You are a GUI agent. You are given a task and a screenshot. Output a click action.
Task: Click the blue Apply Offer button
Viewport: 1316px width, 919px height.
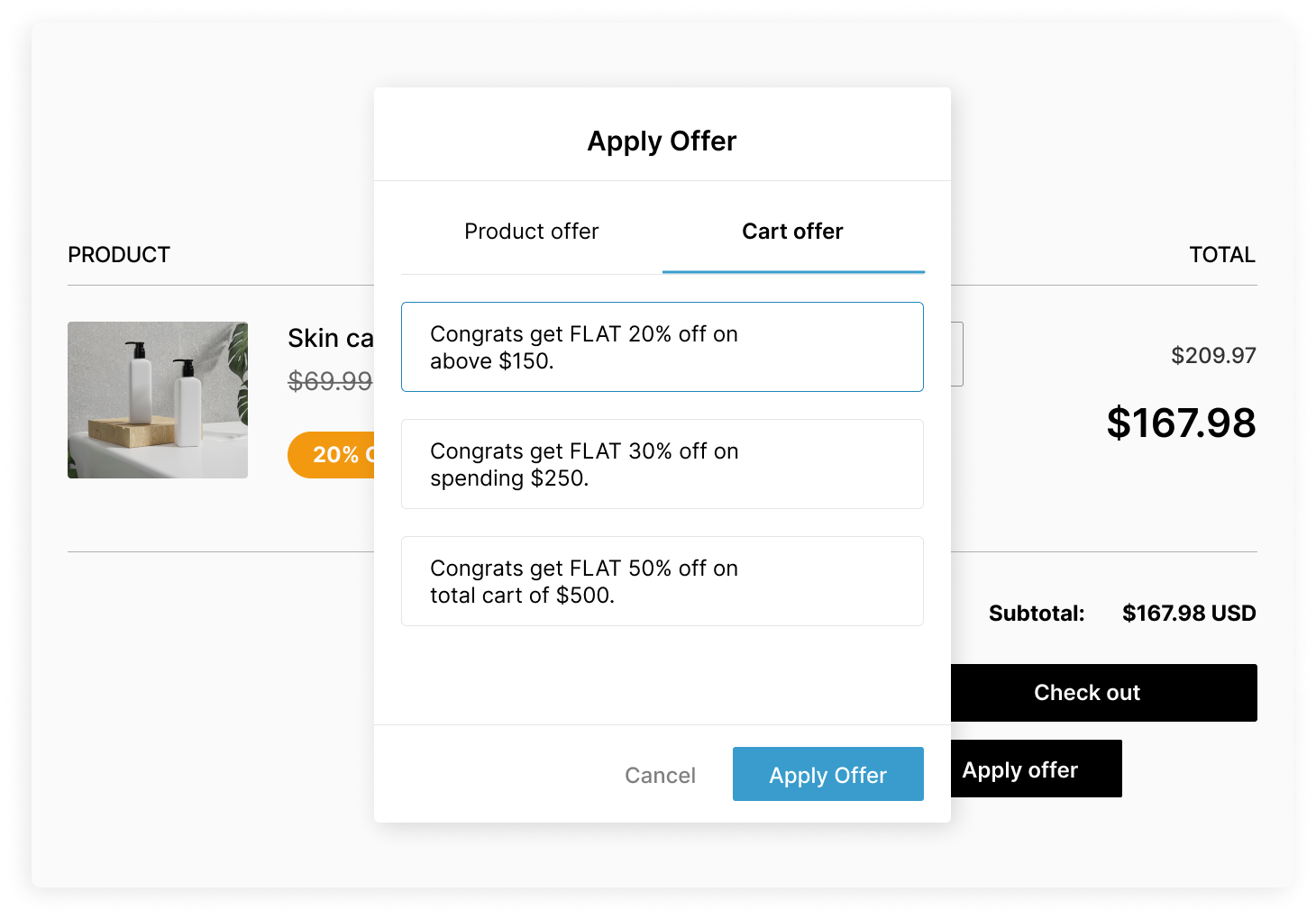pyautogui.click(x=827, y=774)
